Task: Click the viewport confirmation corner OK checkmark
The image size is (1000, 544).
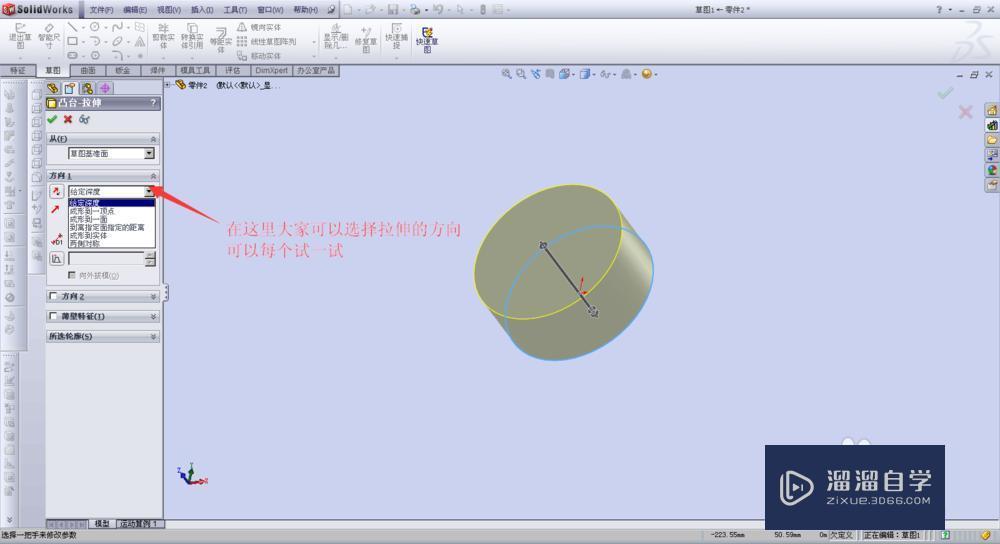Action: (x=945, y=93)
